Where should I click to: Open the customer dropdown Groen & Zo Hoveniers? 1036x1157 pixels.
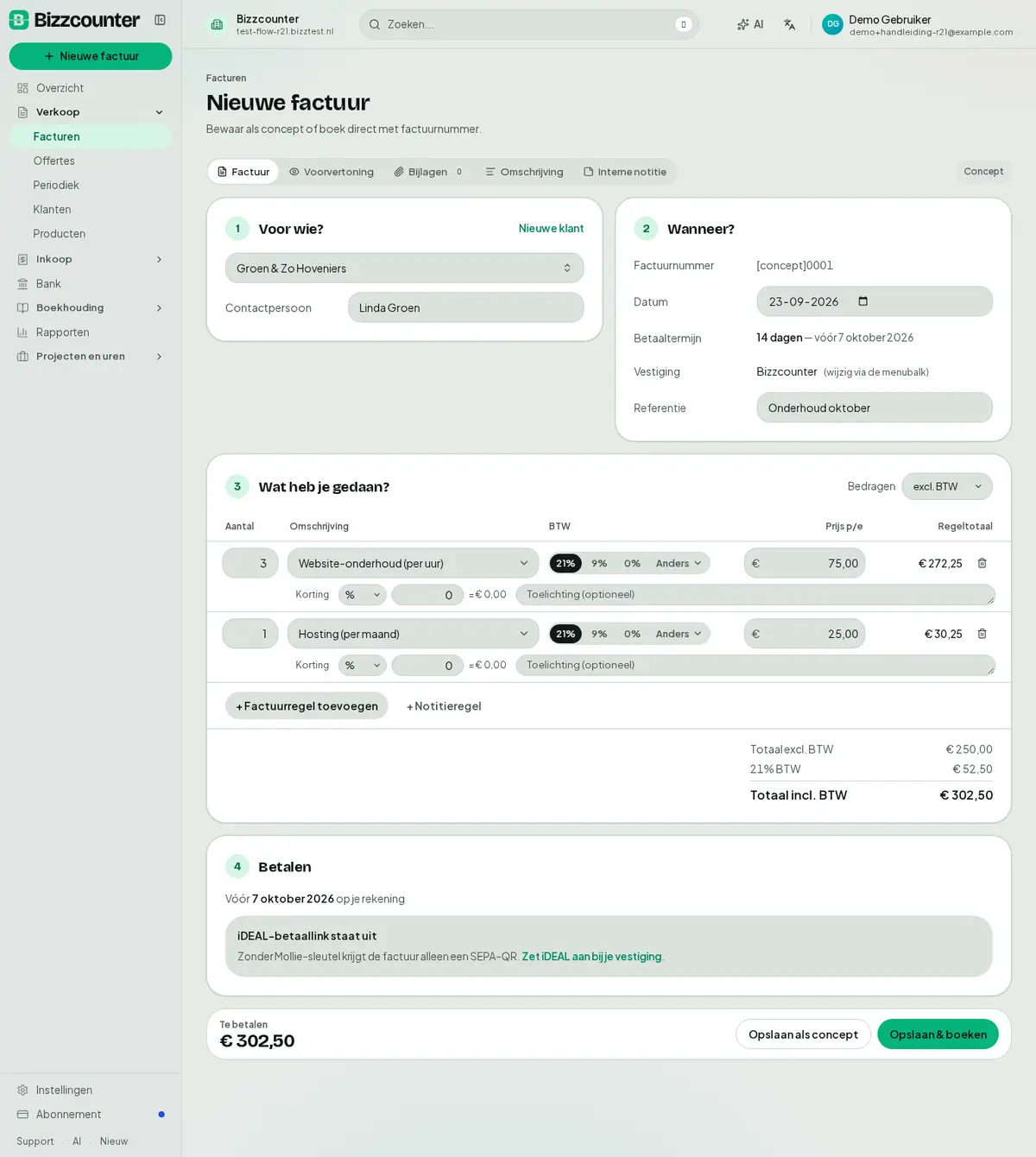[404, 269]
